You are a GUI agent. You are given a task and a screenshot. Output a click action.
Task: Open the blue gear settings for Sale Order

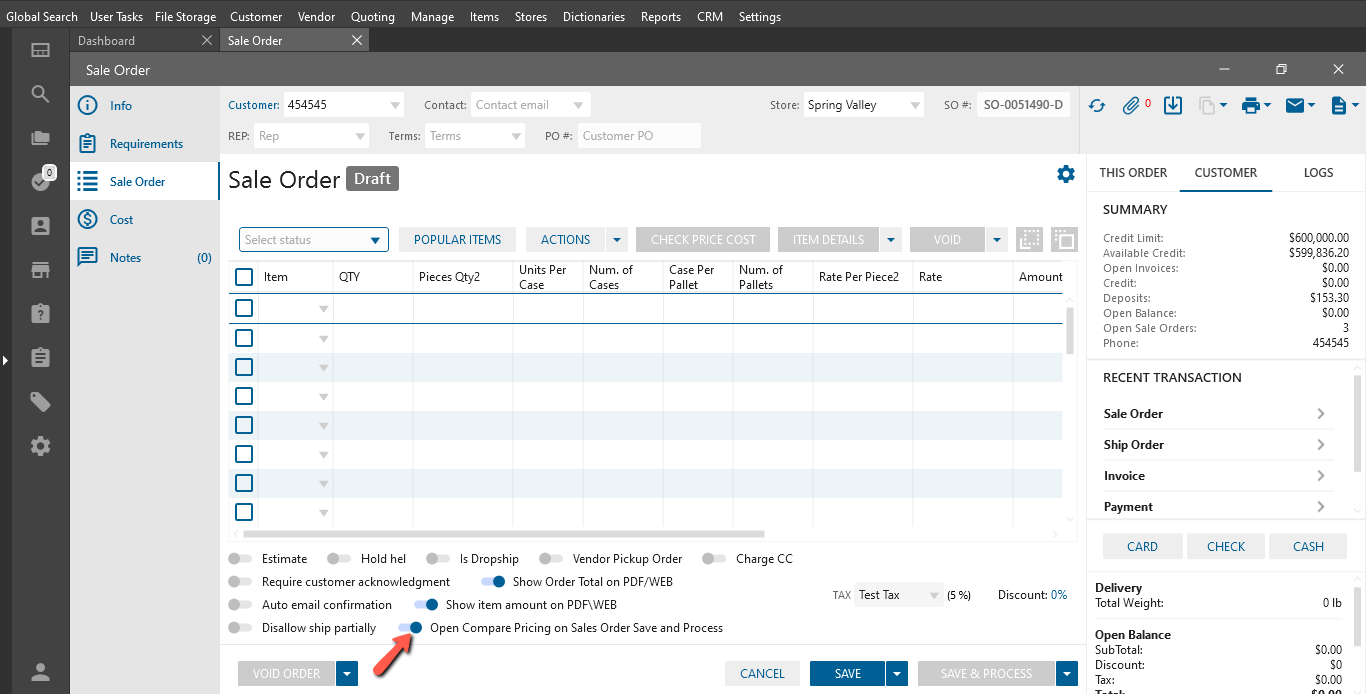tap(1066, 174)
